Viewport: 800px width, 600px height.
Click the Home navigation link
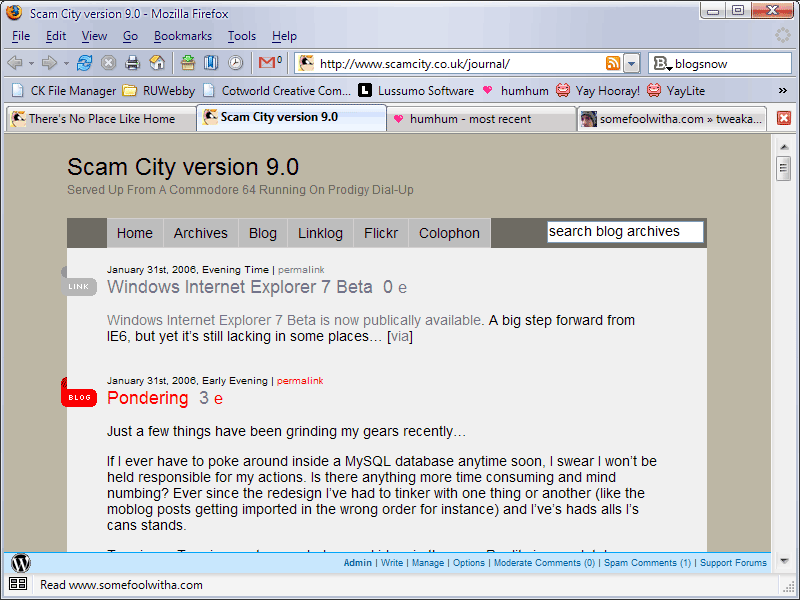[135, 233]
